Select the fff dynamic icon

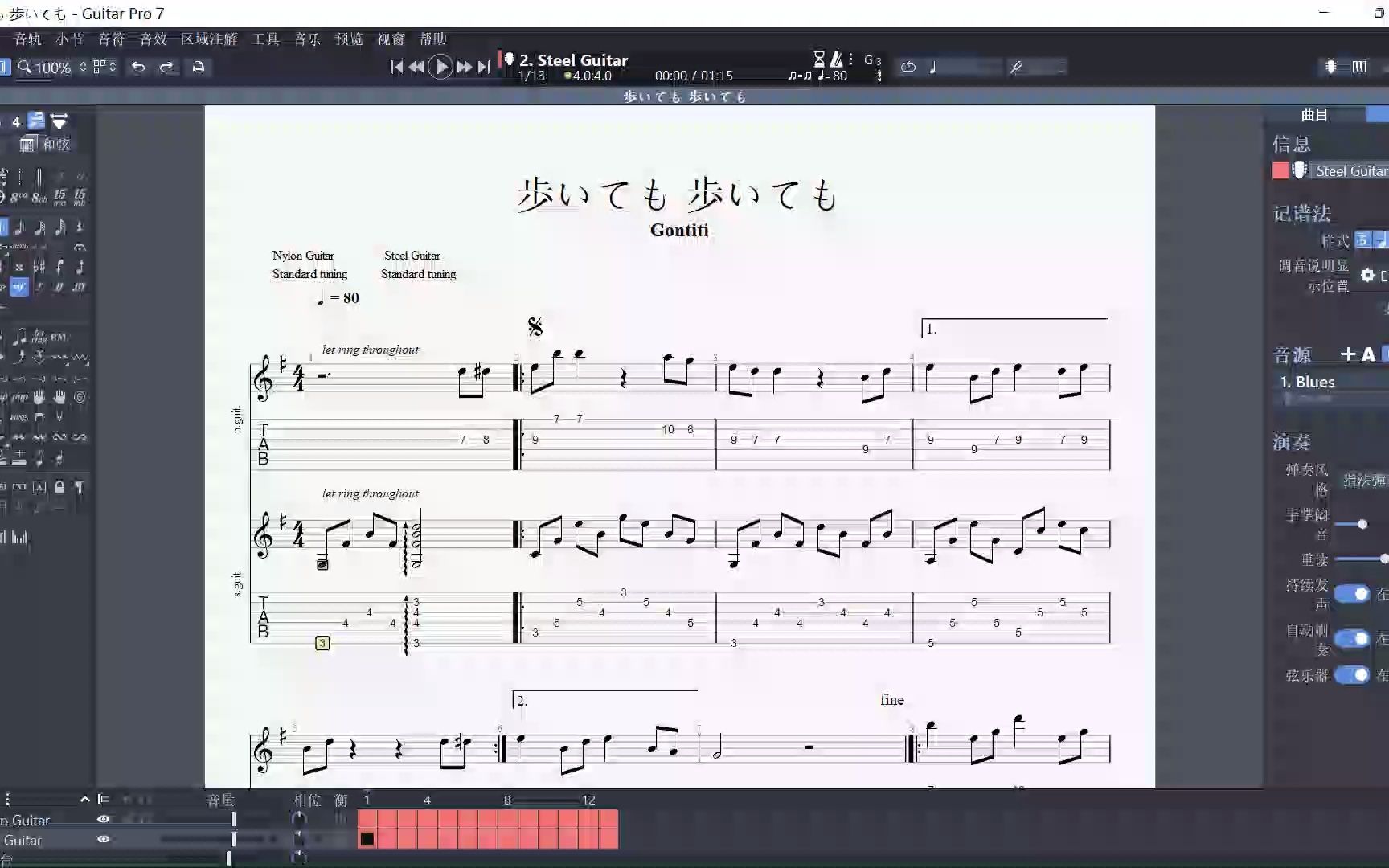(x=80, y=287)
